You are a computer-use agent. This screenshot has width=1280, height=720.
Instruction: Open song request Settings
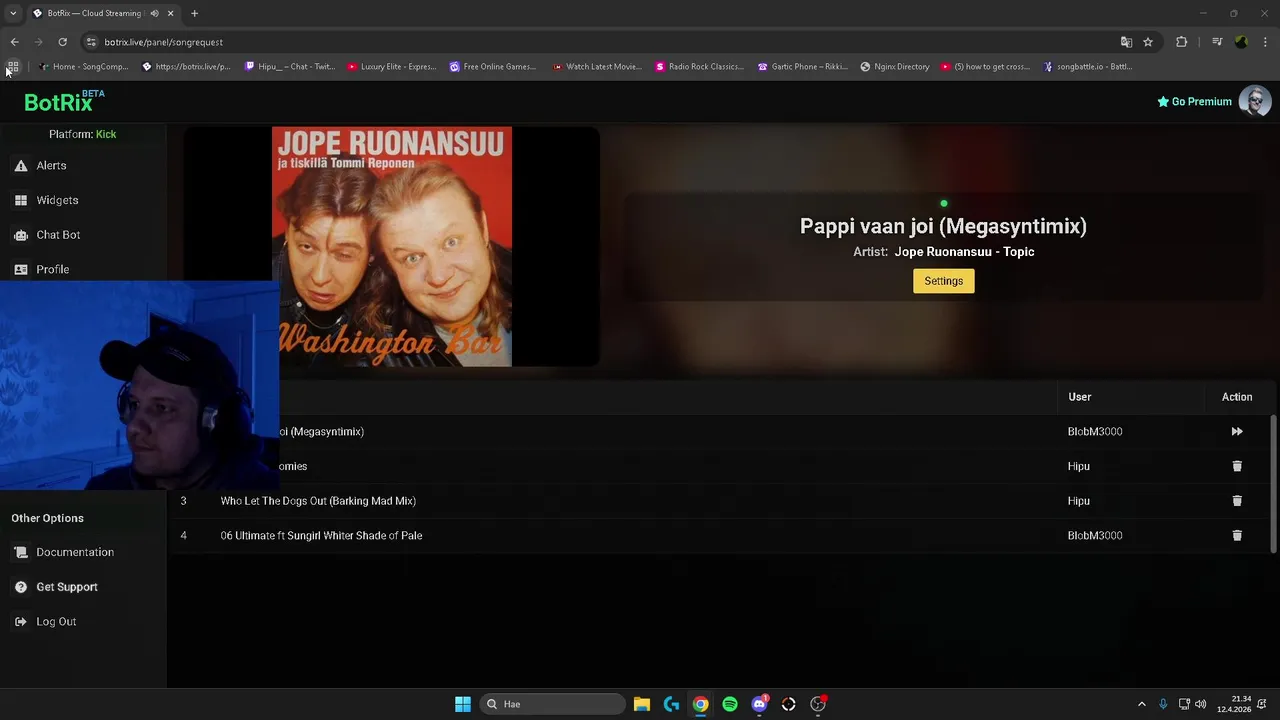[x=943, y=281]
